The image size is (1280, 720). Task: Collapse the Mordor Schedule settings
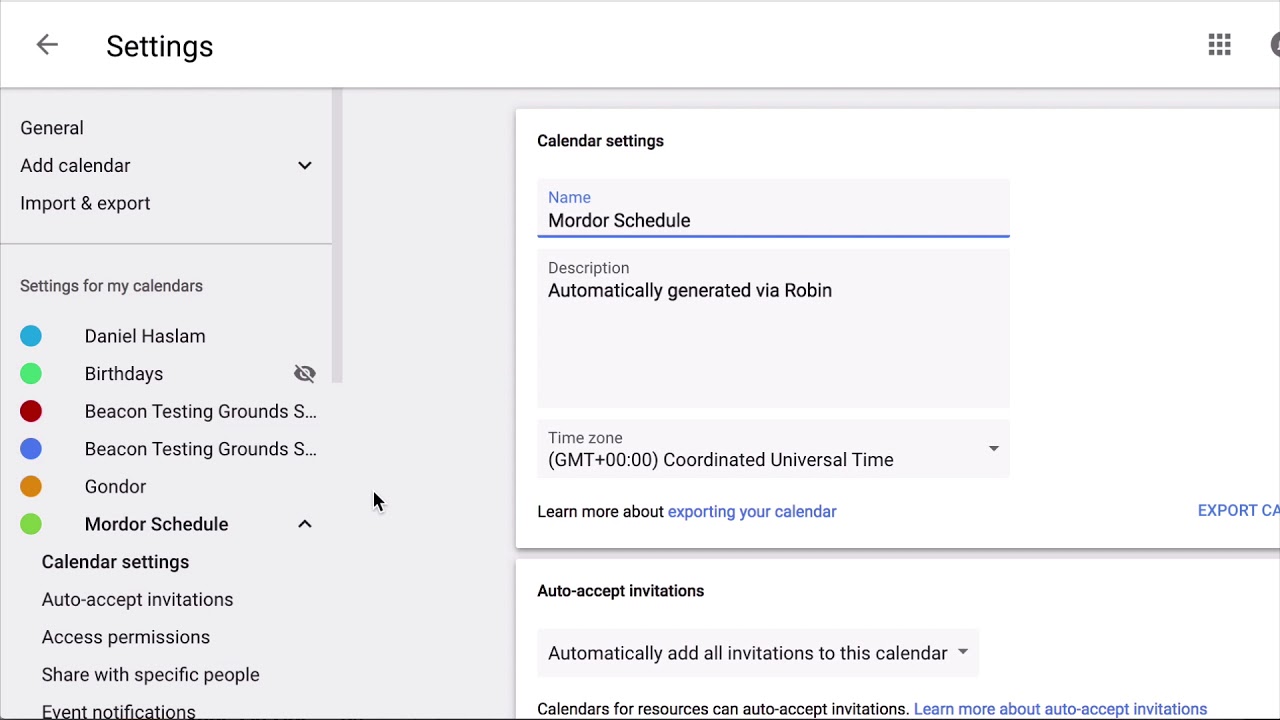(x=305, y=524)
